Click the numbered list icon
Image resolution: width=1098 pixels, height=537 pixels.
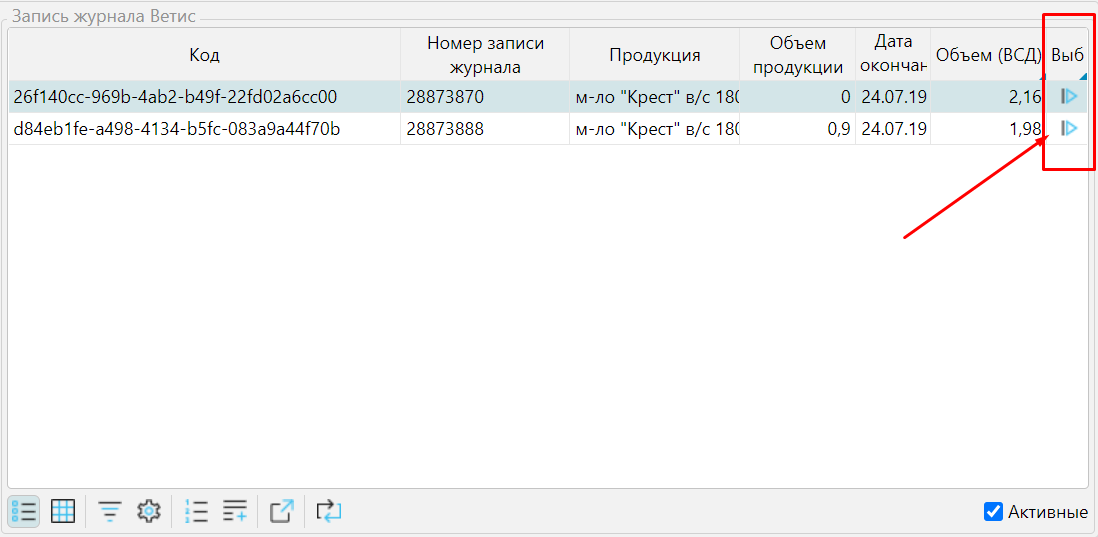tap(197, 511)
